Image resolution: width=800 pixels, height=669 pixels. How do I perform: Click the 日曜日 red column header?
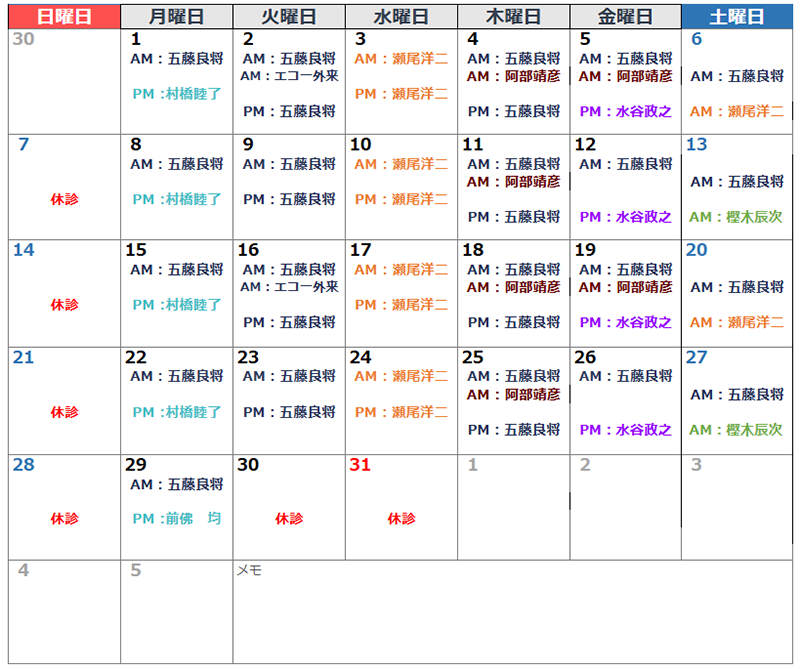point(64,17)
